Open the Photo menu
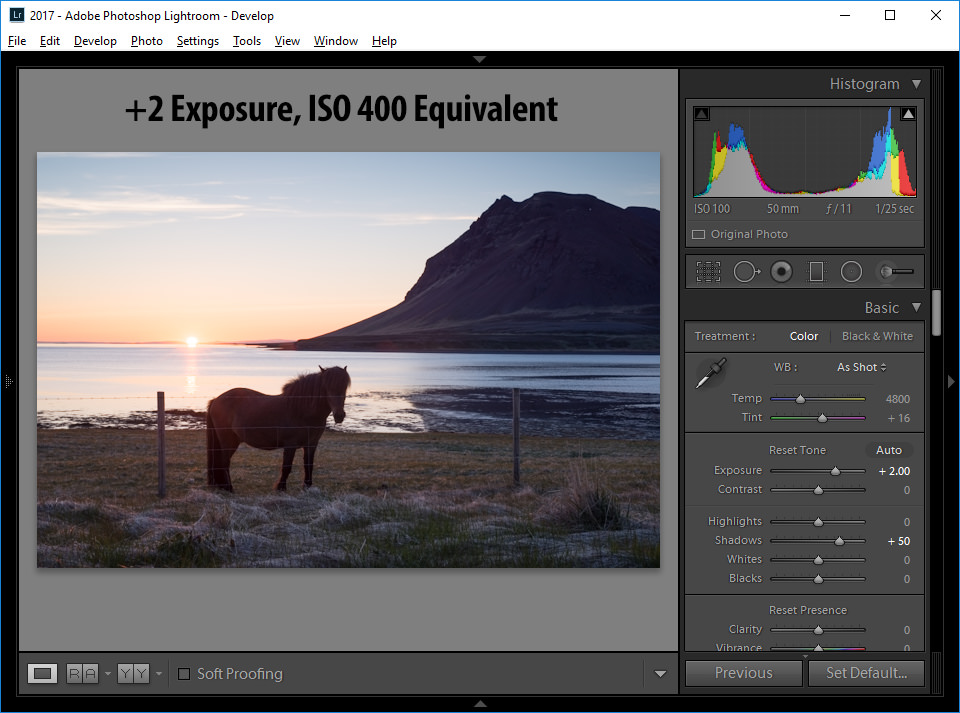960x713 pixels. 146,40
